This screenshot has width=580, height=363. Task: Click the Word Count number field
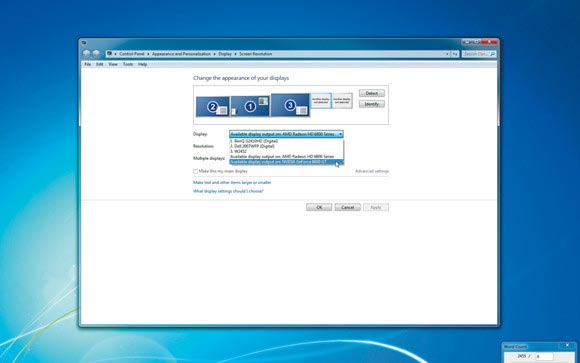coord(544,356)
